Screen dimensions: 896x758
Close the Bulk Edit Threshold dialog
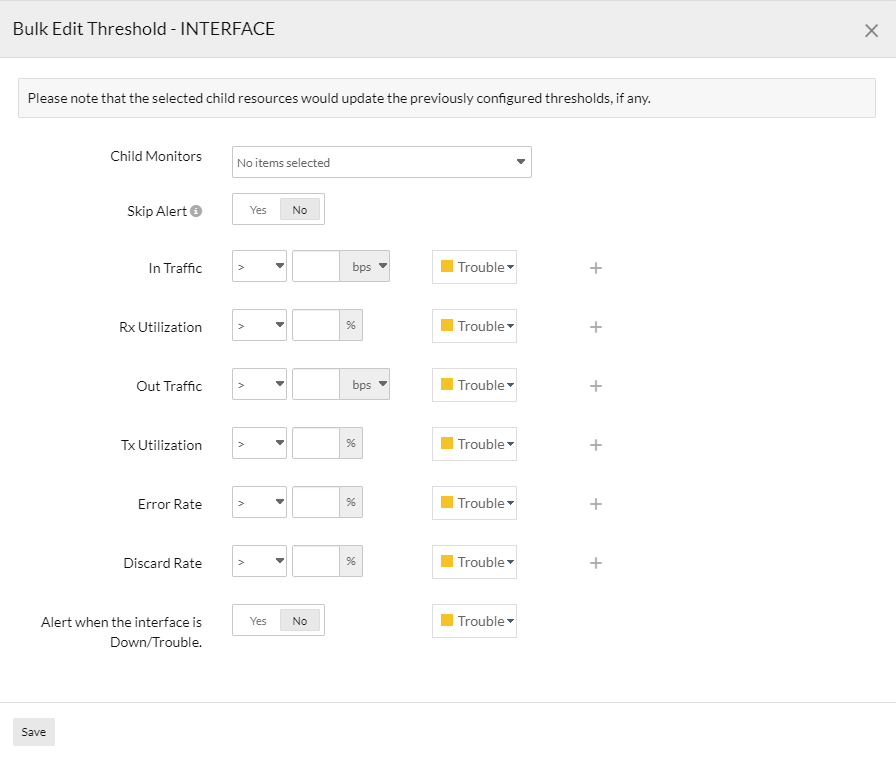click(871, 30)
